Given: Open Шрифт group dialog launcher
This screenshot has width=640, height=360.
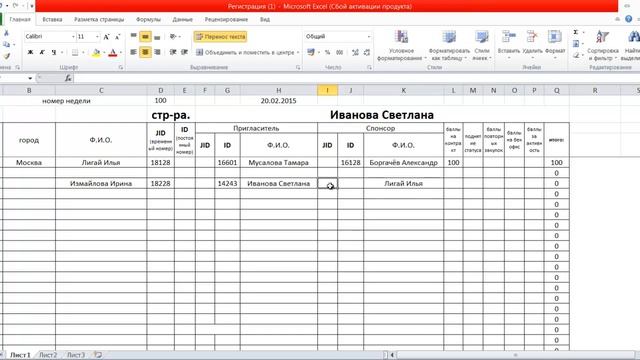Looking at the screenshot, I should pyautogui.click(x=121, y=67).
